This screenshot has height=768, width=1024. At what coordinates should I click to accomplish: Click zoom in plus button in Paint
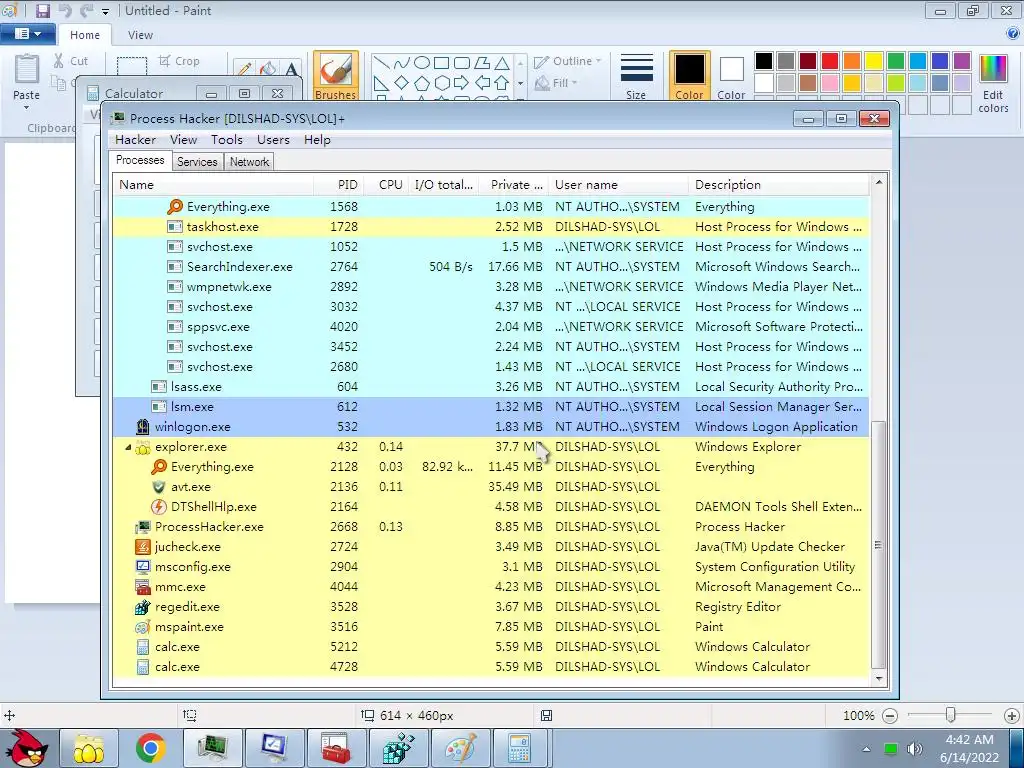[1012, 716]
